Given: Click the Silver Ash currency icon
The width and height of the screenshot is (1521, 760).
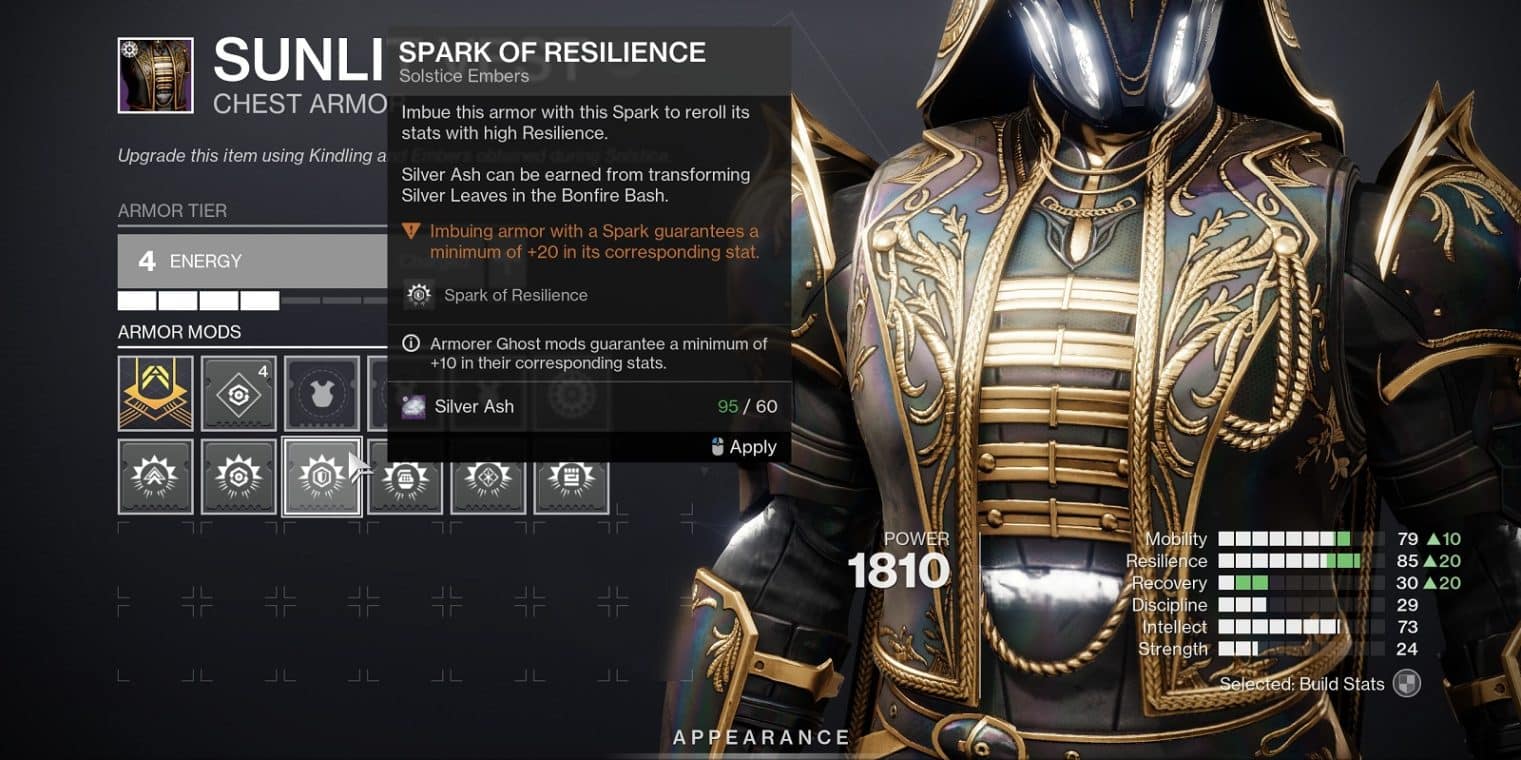Looking at the screenshot, I should point(413,406).
